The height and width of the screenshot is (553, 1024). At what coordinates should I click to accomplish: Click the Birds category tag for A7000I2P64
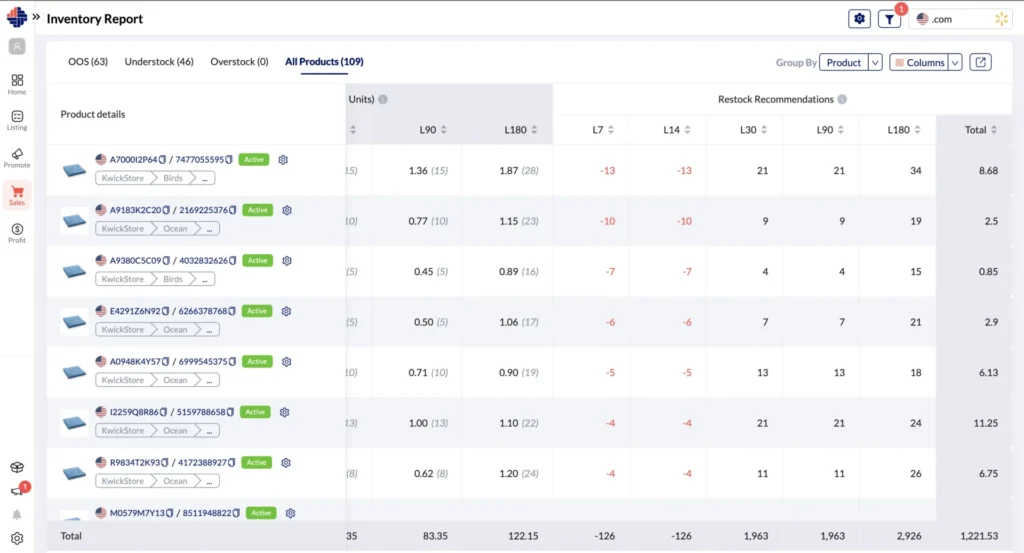pyautogui.click(x=173, y=178)
